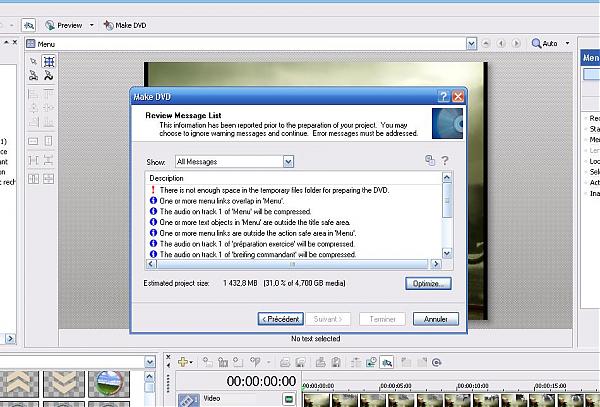
Task: Click the message list horizontal scrollbar
Action: [290, 265]
